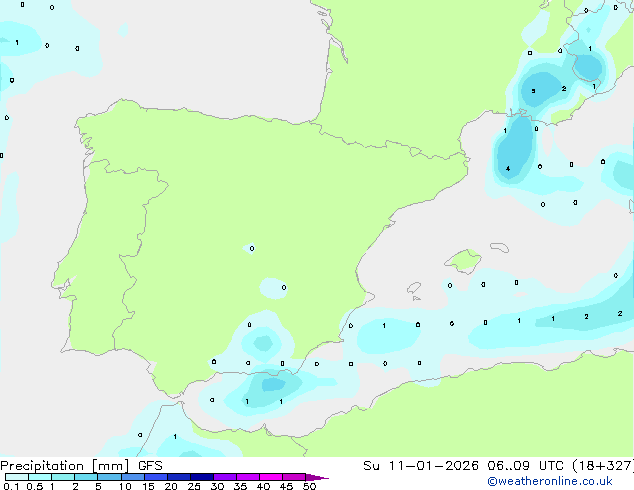The image size is (634, 490).
Task: Click the 30 to 35 mm legend swatch
Action: [x=225, y=477]
